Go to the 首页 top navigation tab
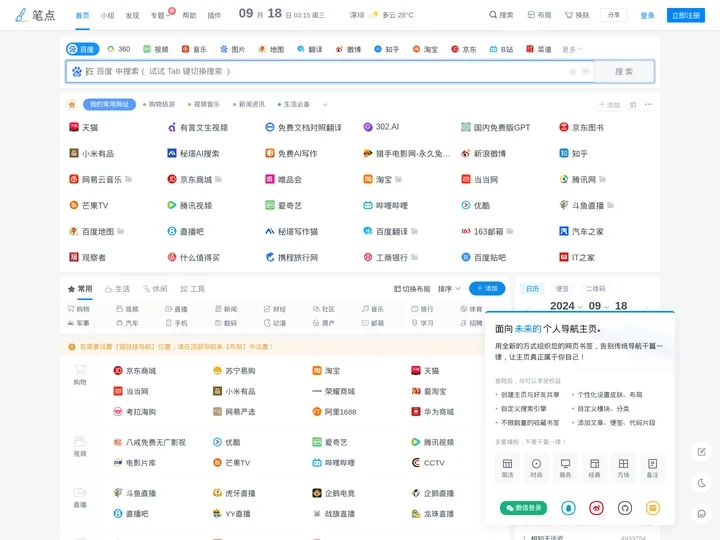This screenshot has height=540, width=720. tap(82, 16)
